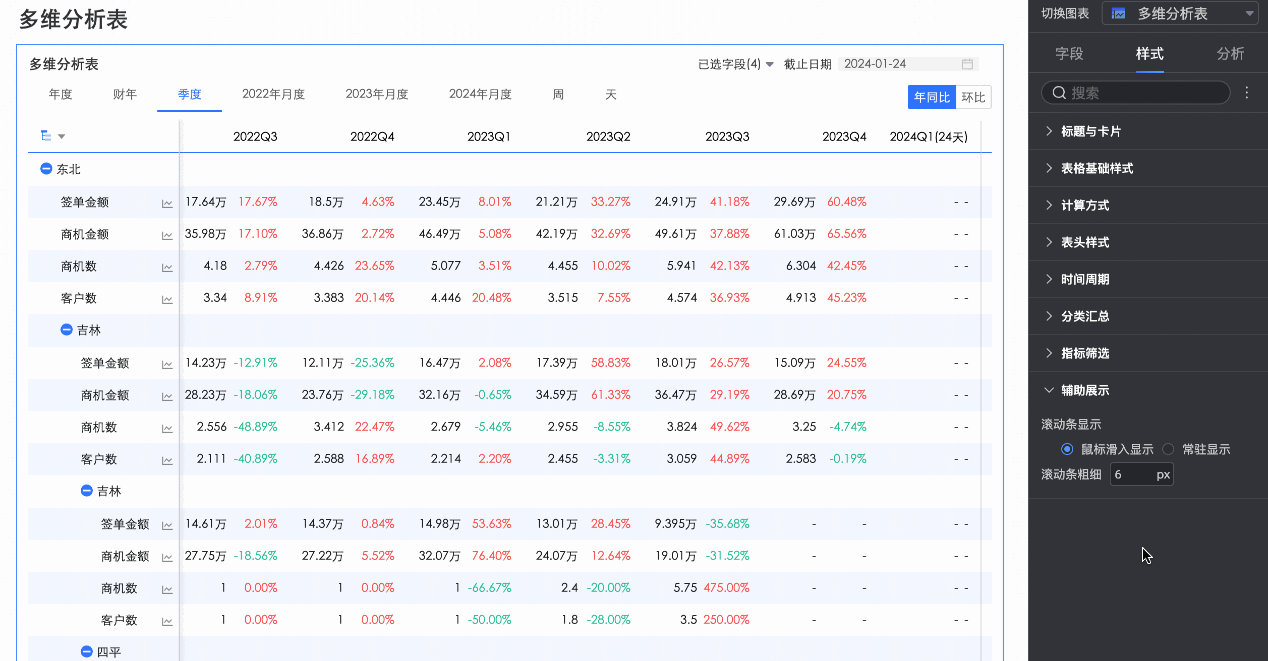Open the calendar icon in the 截止日期 field
This screenshot has height=661, width=1268.
click(967, 64)
